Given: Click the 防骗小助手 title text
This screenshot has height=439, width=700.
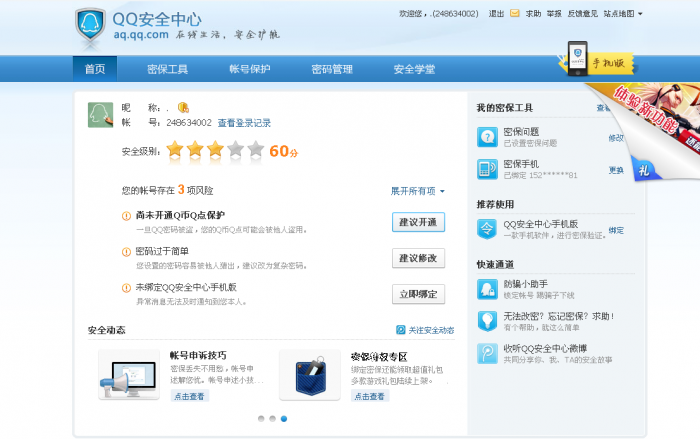Looking at the screenshot, I should 525,284.
